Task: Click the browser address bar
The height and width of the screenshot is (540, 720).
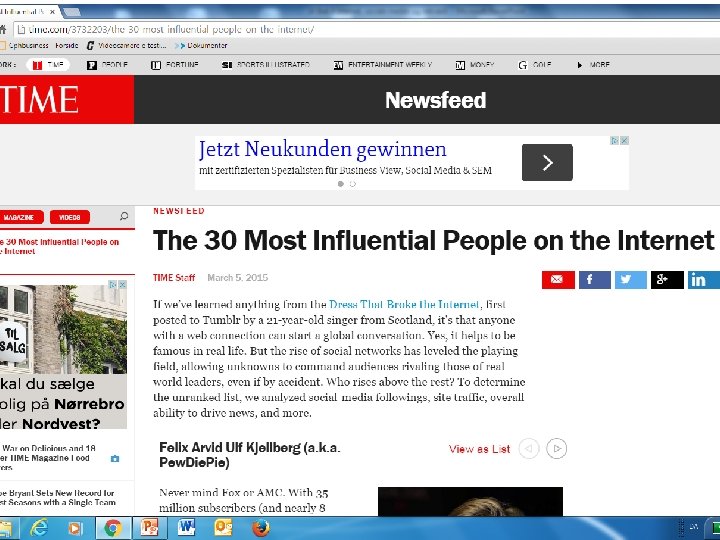Action: coord(366,29)
